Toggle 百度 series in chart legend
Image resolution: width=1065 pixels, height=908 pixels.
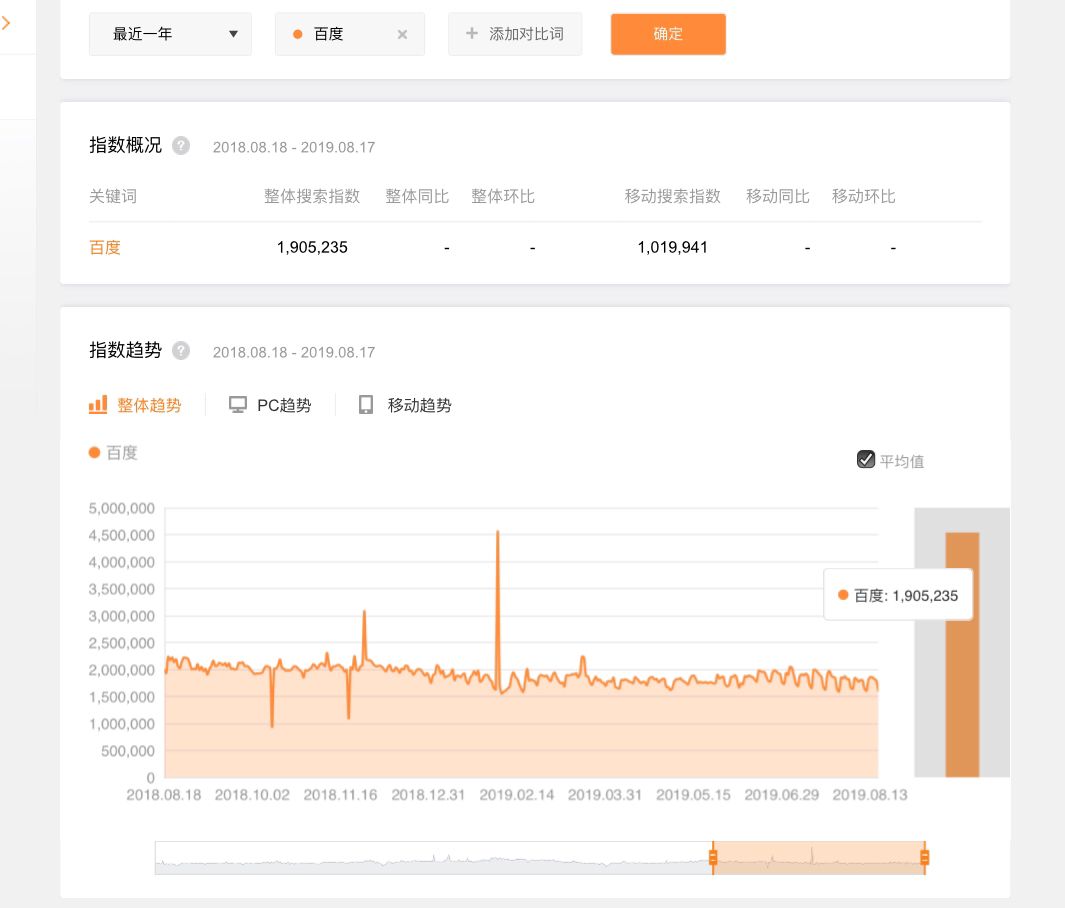113,453
